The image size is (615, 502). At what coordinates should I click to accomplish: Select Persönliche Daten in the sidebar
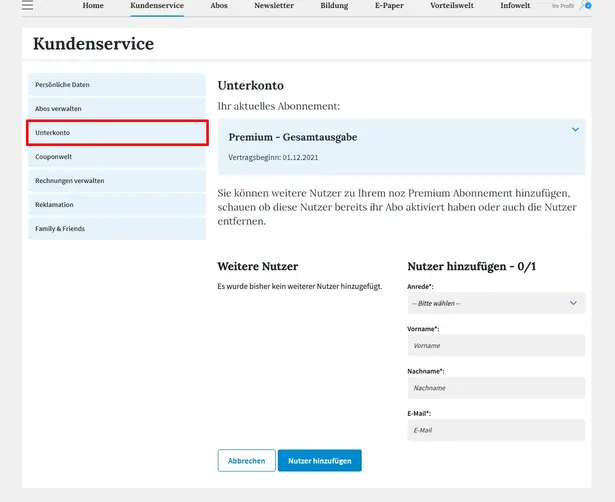pos(117,85)
